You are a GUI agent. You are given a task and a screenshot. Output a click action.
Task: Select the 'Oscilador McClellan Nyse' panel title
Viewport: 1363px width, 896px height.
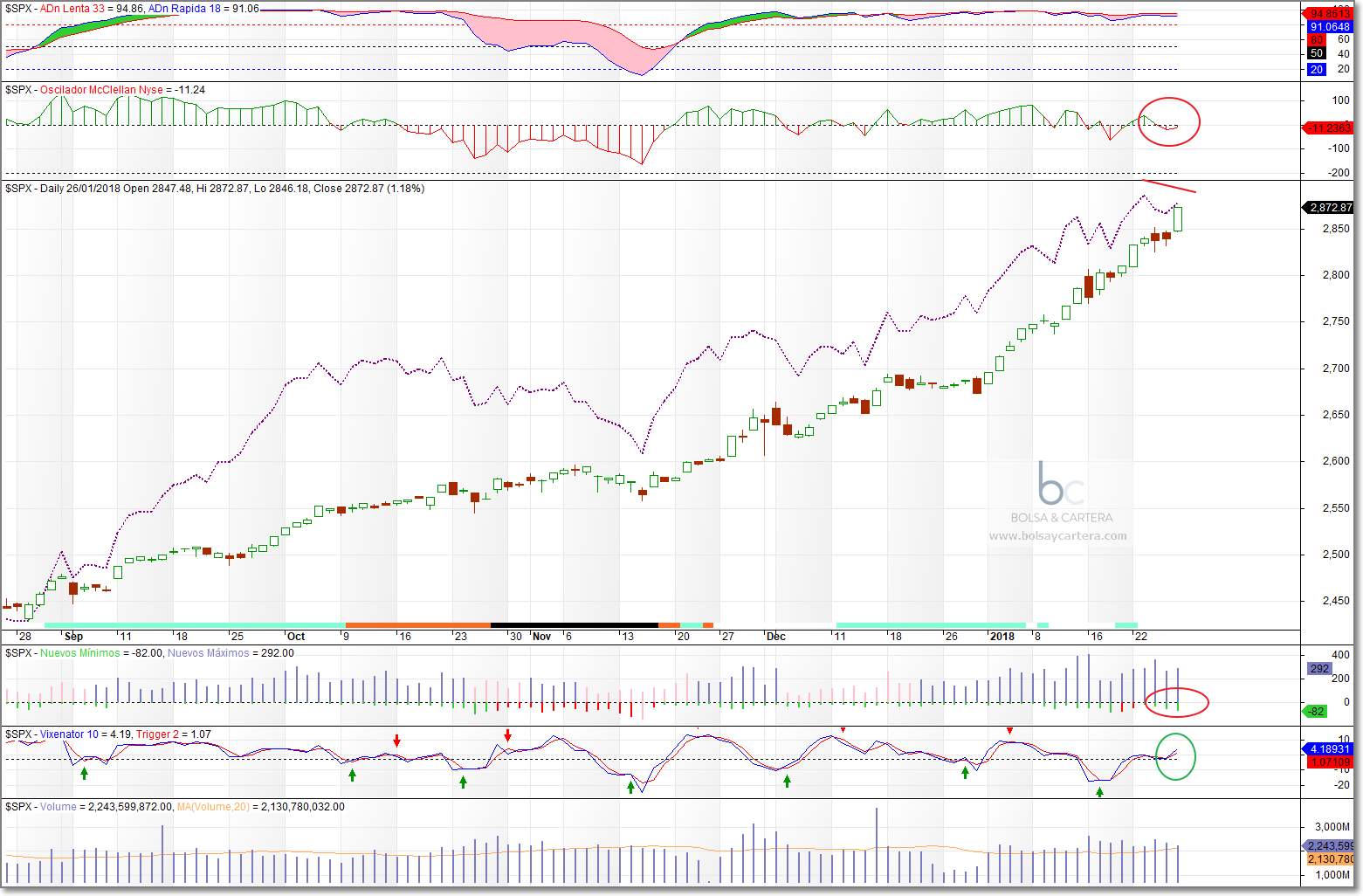click(101, 90)
